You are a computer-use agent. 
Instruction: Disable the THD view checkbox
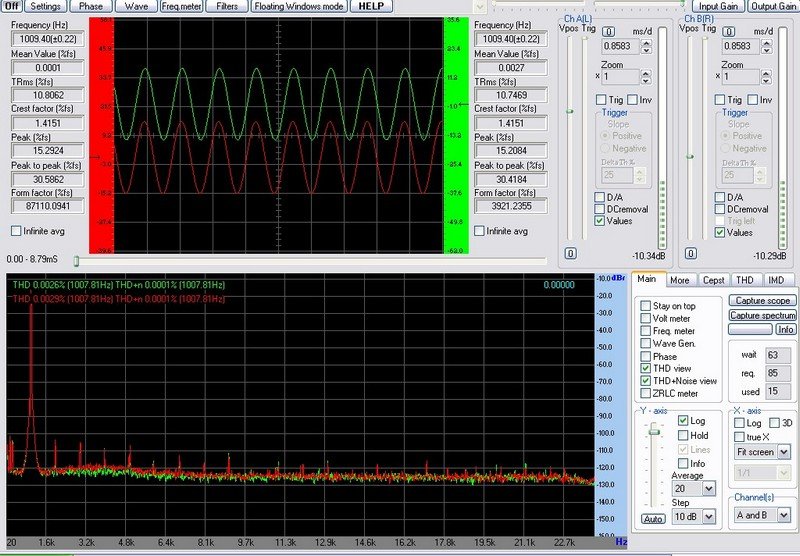tap(646, 368)
